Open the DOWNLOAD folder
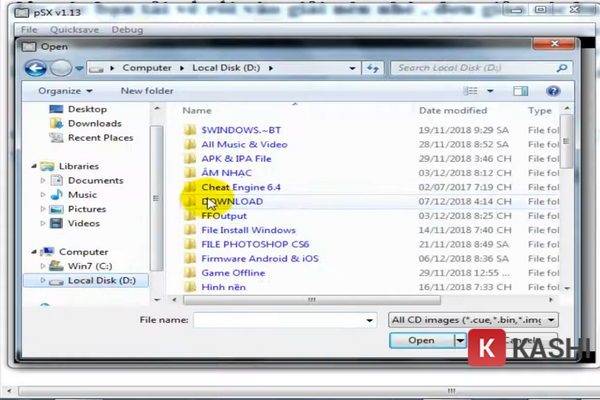 click(232, 201)
